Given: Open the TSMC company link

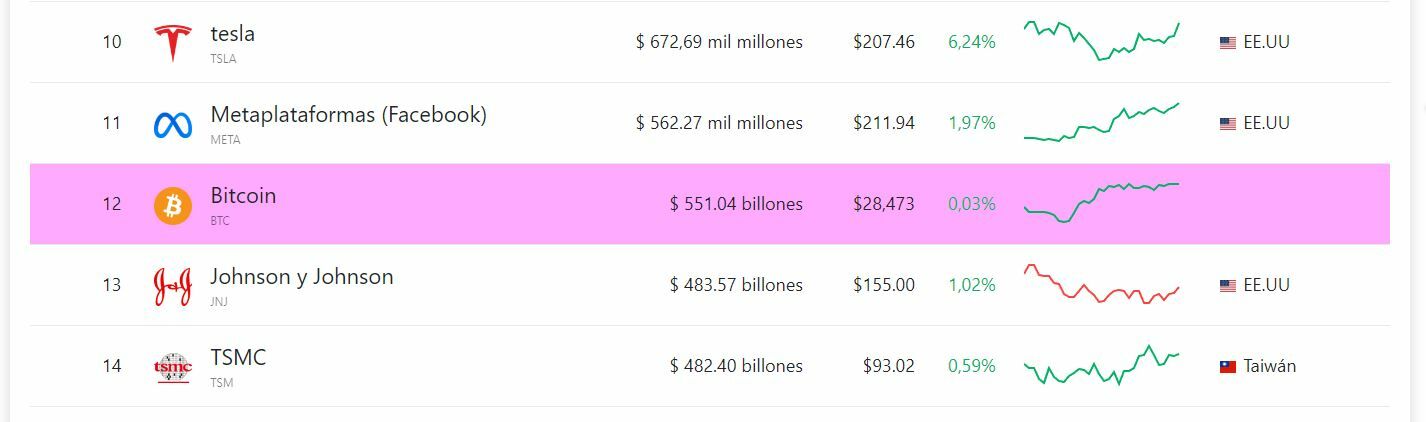Looking at the screenshot, I should point(238,358).
